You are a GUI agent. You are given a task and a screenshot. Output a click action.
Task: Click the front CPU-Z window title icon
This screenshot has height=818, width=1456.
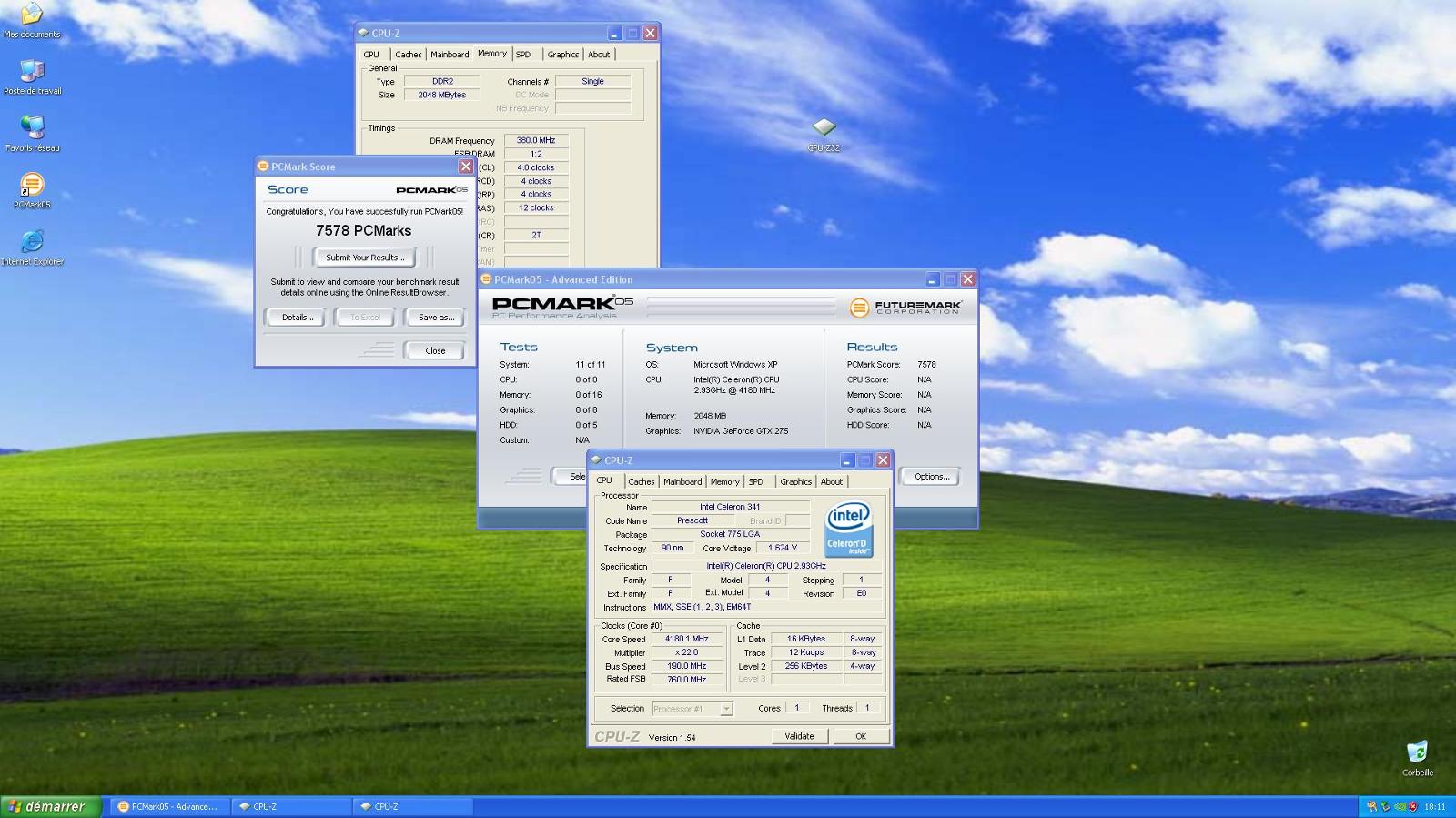pos(596,460)
